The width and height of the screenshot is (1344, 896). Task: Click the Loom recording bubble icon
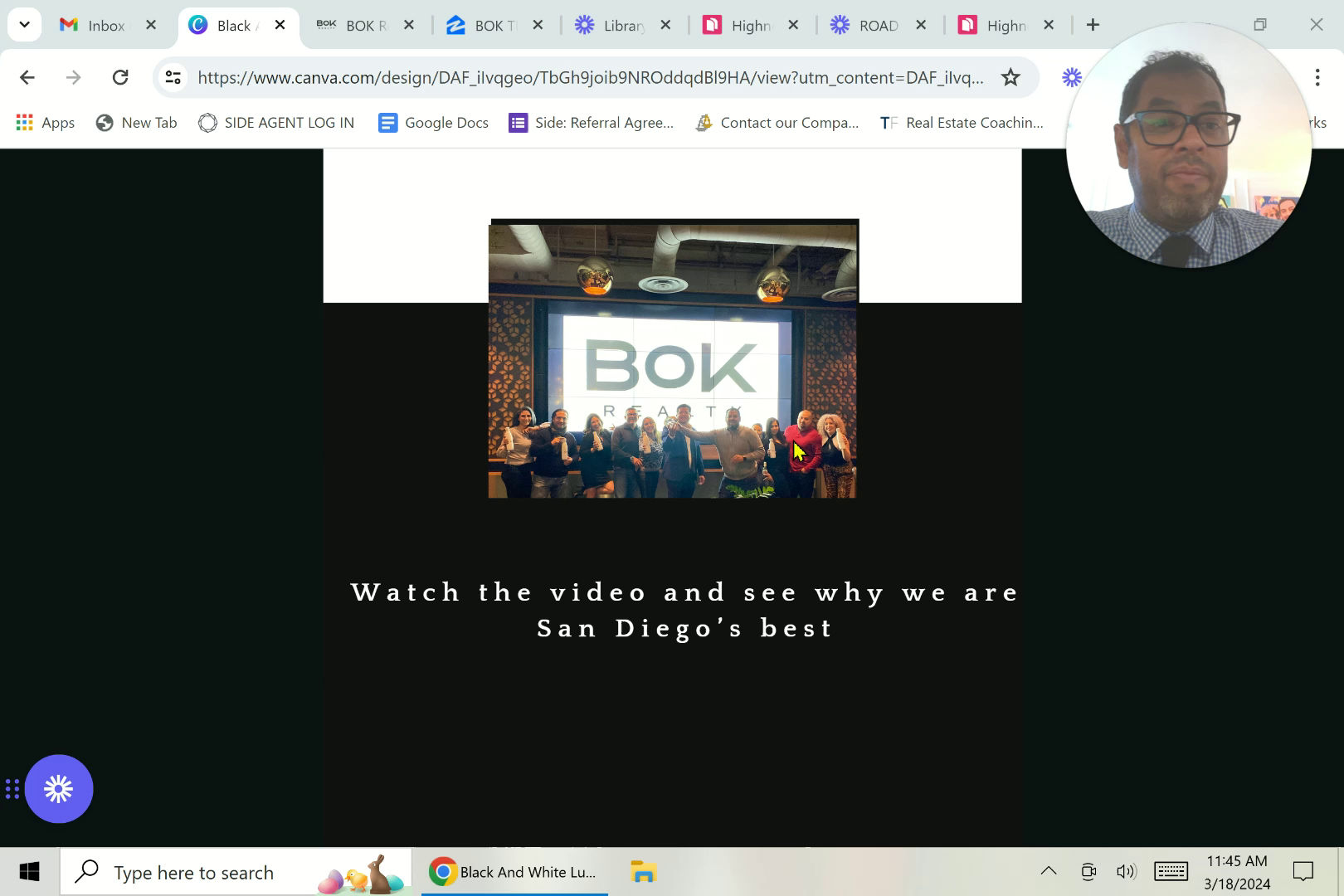tap(58, 788)
